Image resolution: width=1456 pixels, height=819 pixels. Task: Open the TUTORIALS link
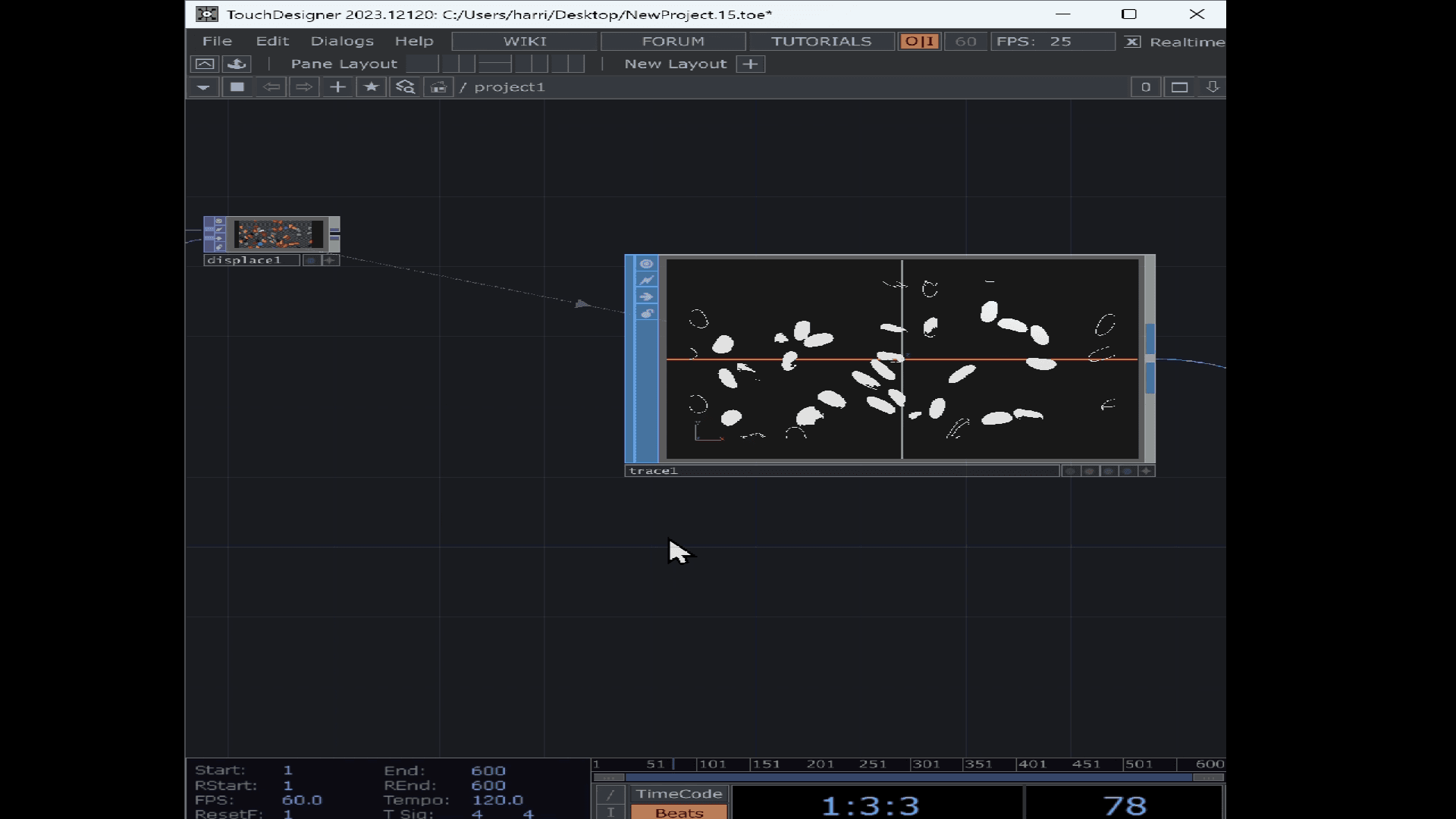point(821,41)
